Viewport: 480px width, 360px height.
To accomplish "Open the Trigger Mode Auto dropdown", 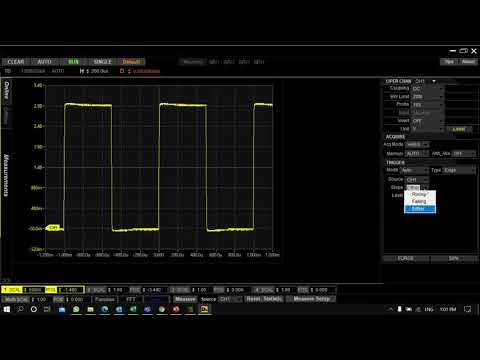I will pos(414,170).
